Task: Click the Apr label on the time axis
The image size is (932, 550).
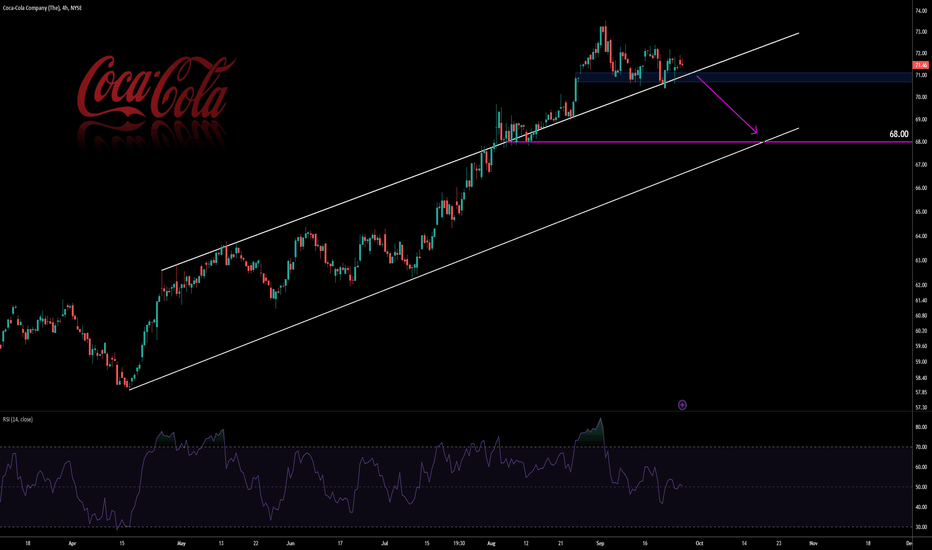Action: click(x=73, y=543)
